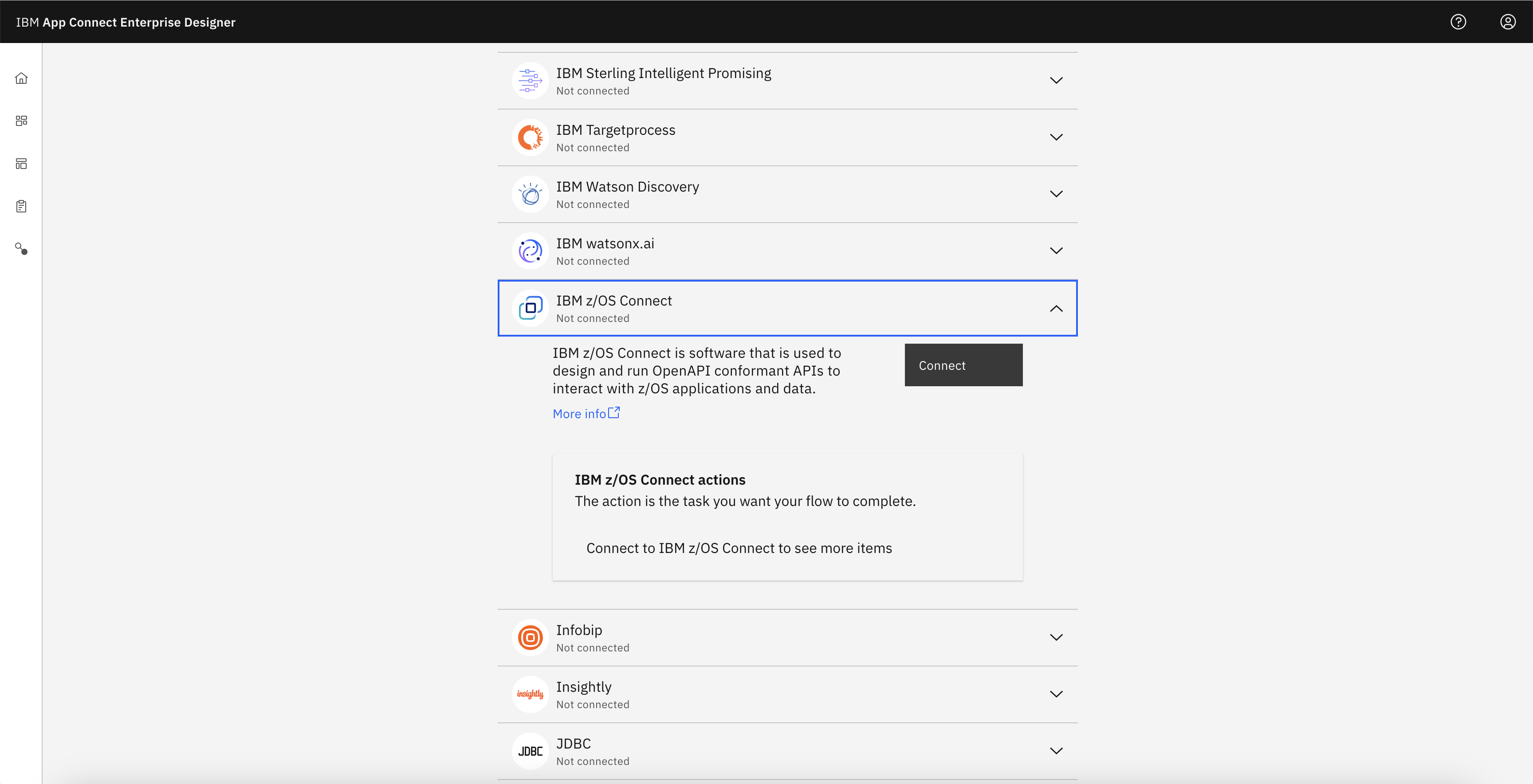The width and height of the screenshot is (1533, 784).
Task: Open the templates panel icon in the sidebar
Action: click(x=21, y=164)
